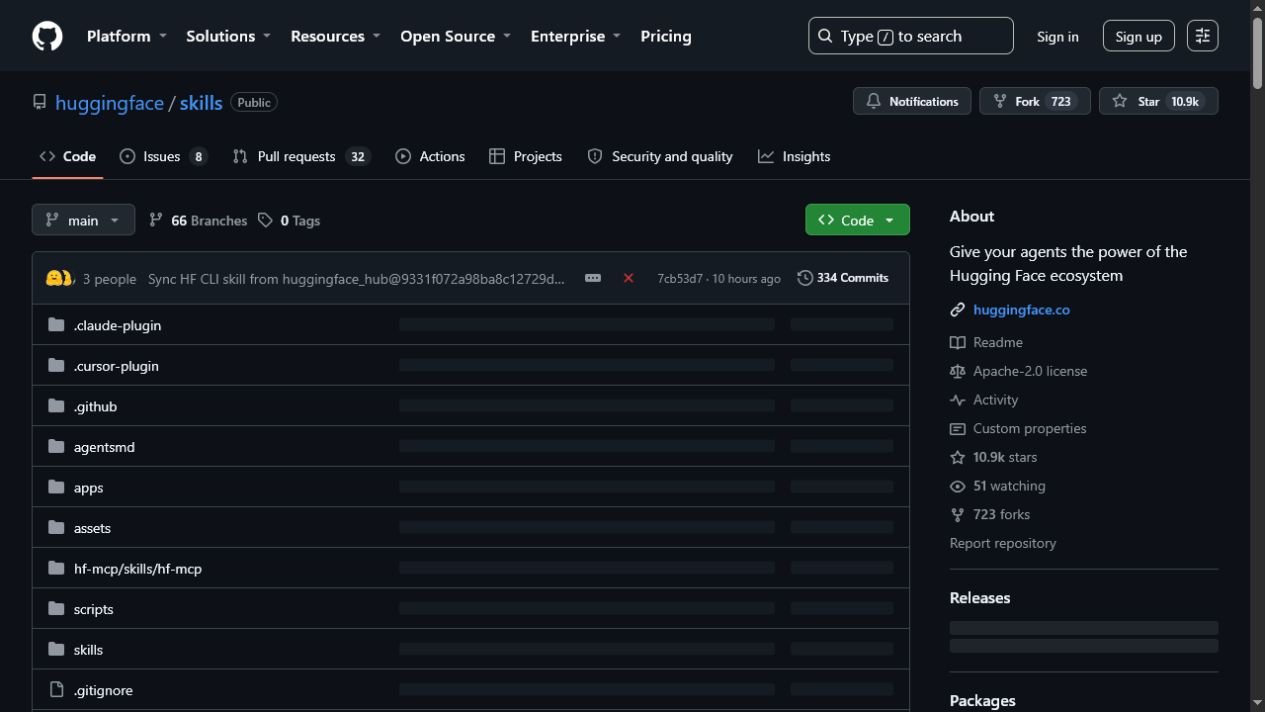Screen dimensions: 1265x712
Task: Open the .github folder
Action: 95,406
